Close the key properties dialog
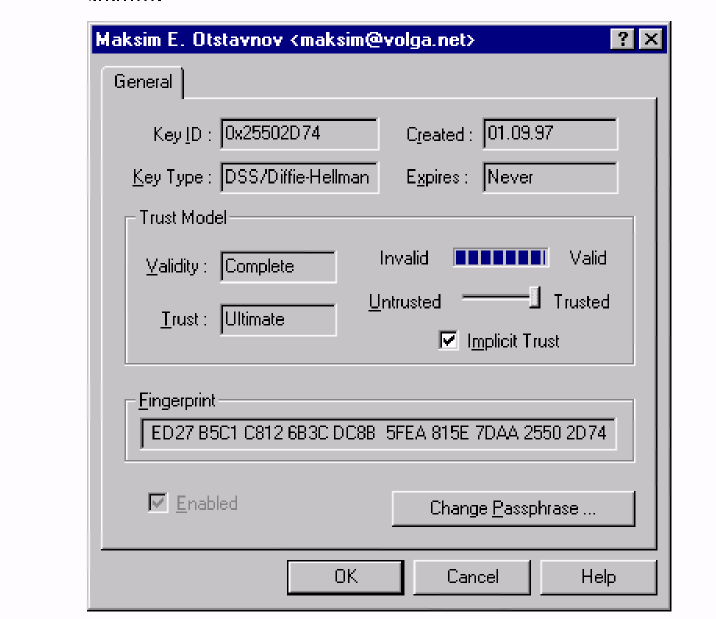 click(x=651, y=39)
